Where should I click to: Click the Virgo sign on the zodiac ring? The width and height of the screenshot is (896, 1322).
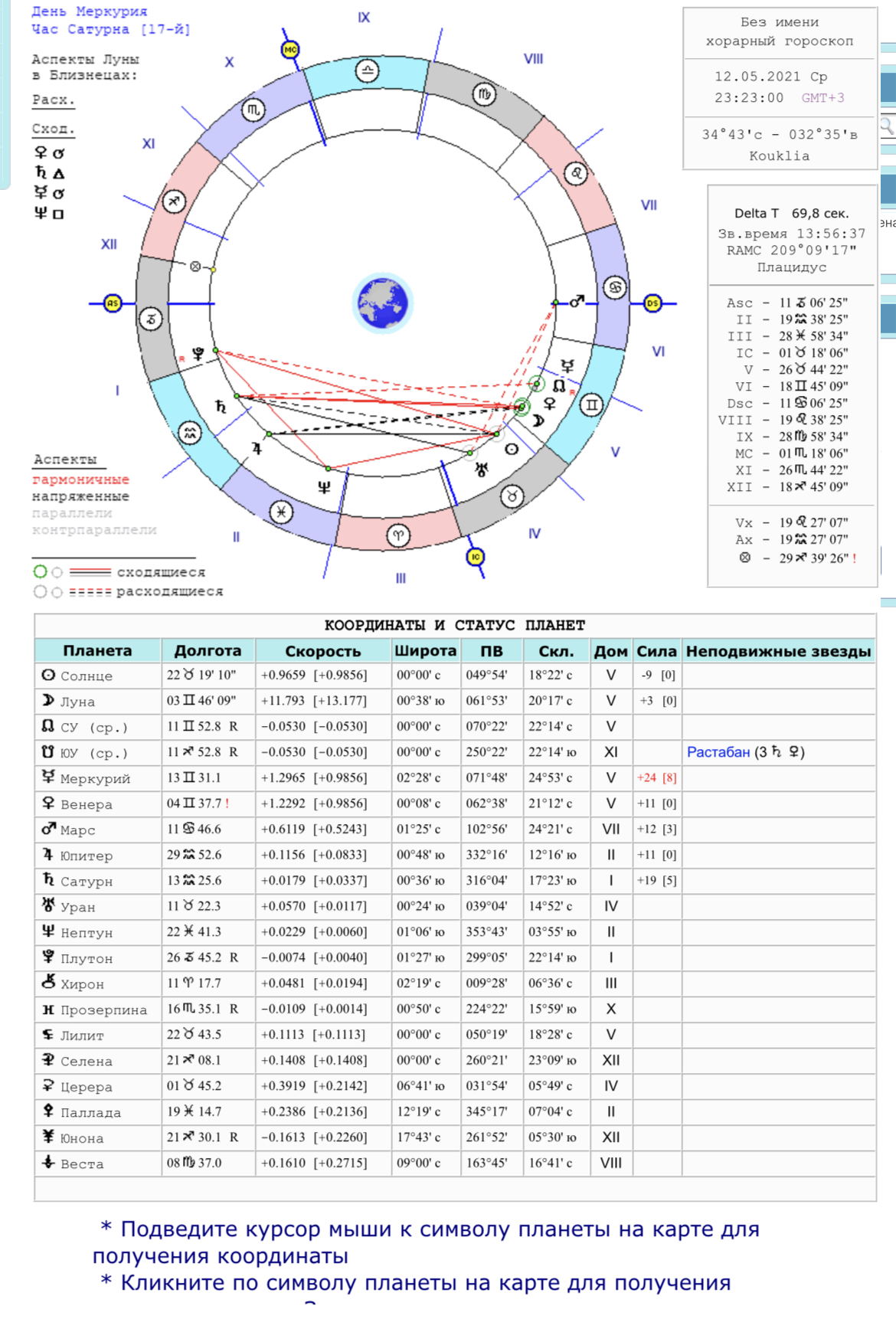pyautogui.click(x=484, y=95)
